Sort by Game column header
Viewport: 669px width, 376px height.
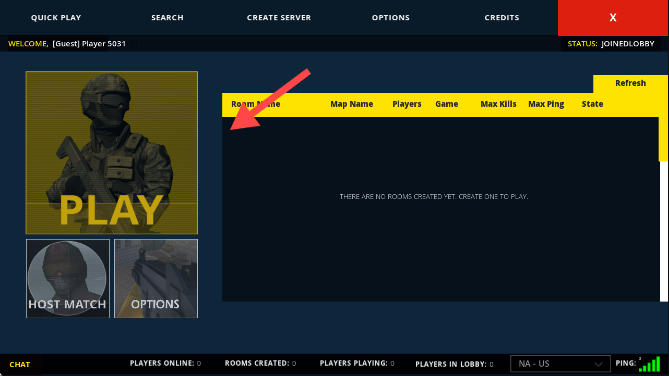[447, 104]
